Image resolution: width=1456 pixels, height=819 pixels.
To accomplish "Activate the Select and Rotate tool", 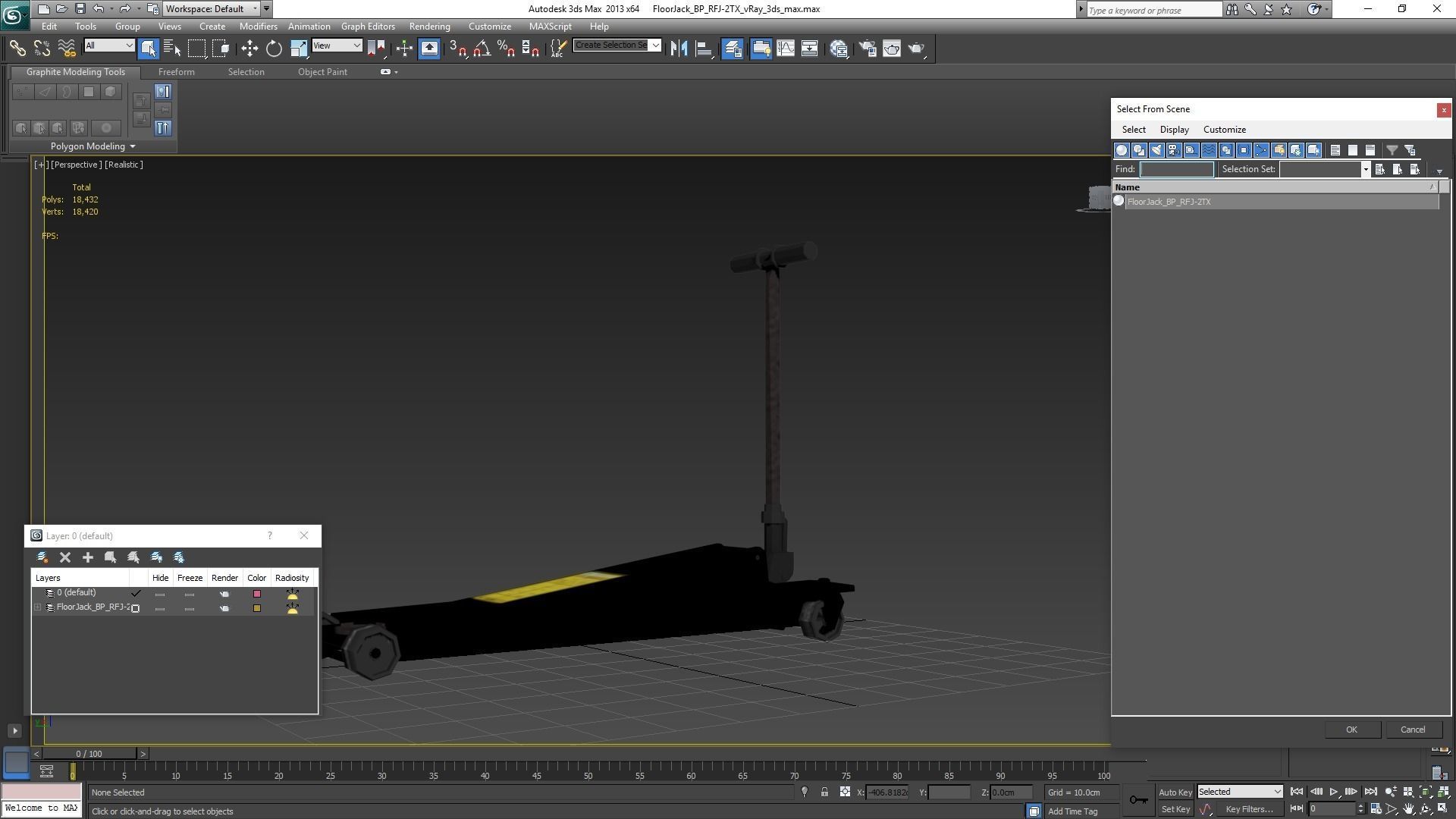I will pos(274,49).
